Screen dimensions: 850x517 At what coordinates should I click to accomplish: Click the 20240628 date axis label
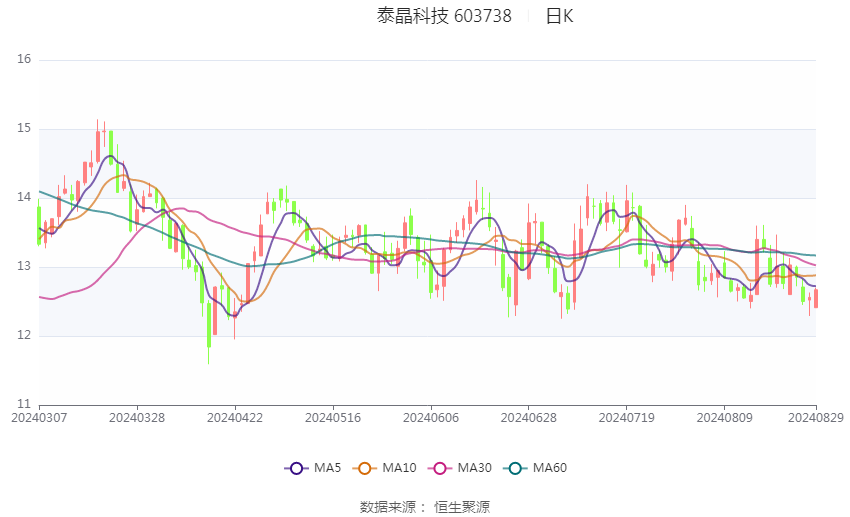(529, 418)
